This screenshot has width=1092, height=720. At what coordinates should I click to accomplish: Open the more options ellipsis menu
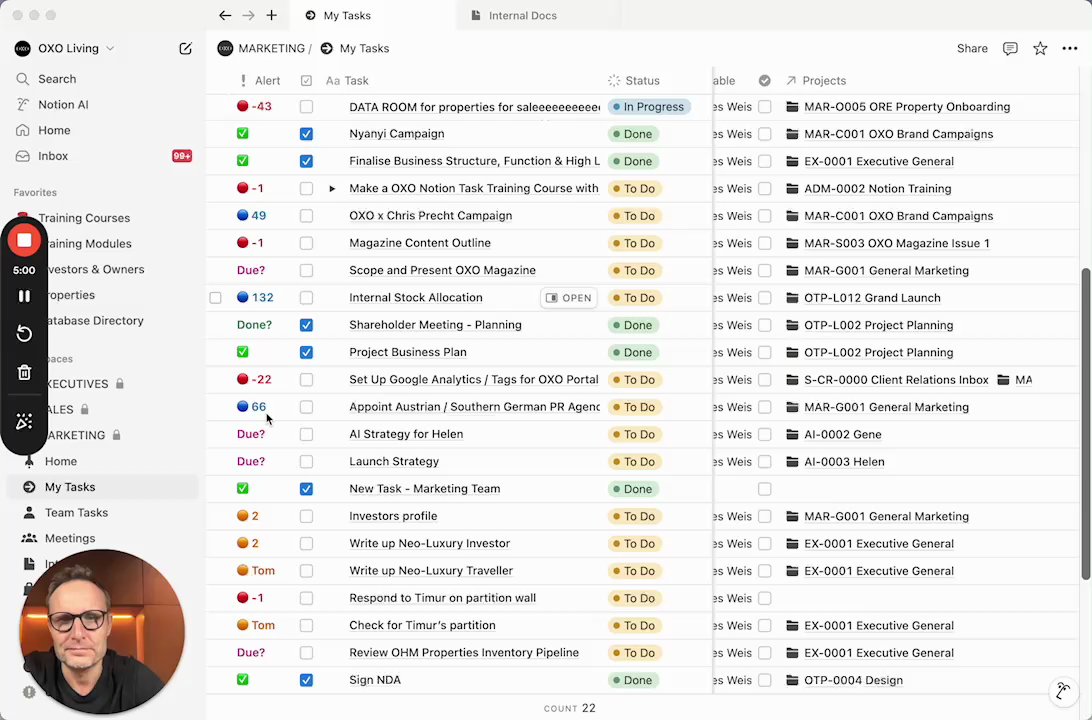point(1070,48)
